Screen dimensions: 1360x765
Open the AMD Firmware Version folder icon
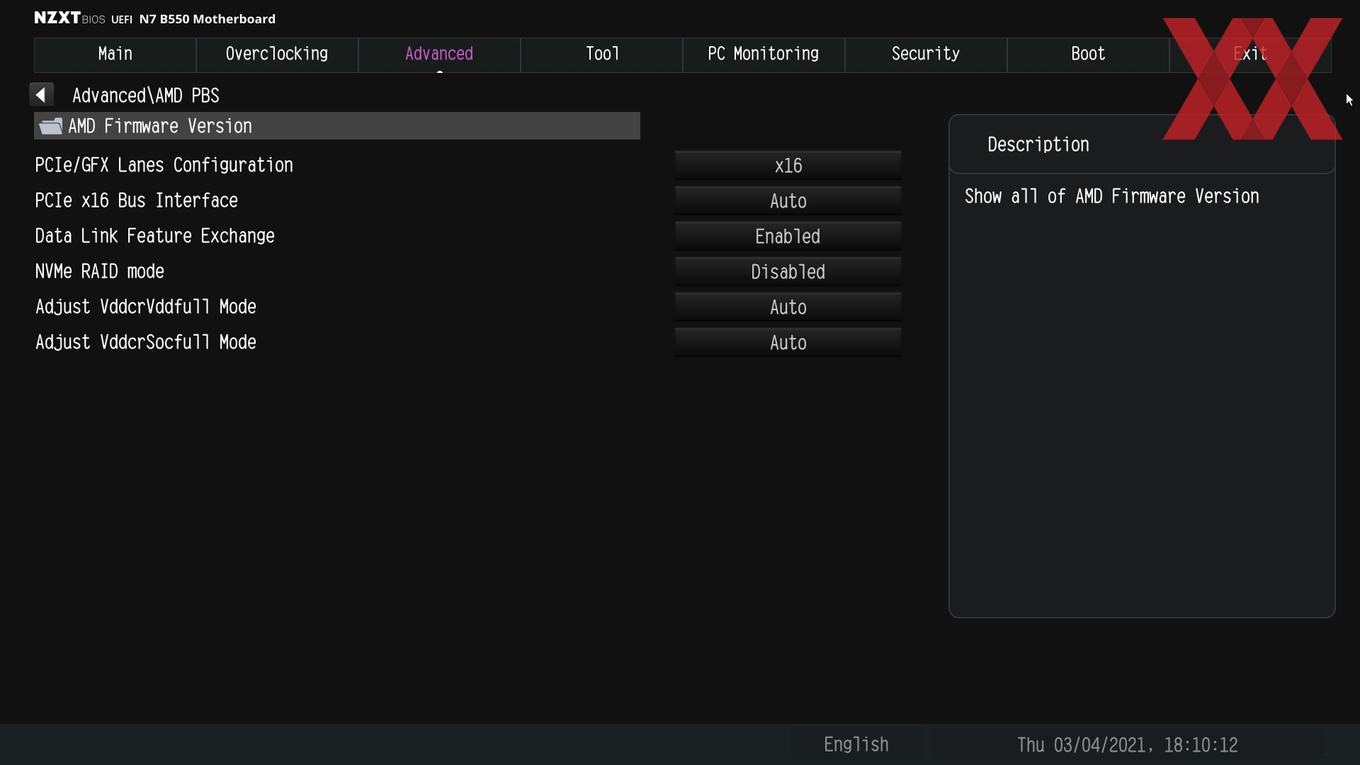click(x=50, y=126)
